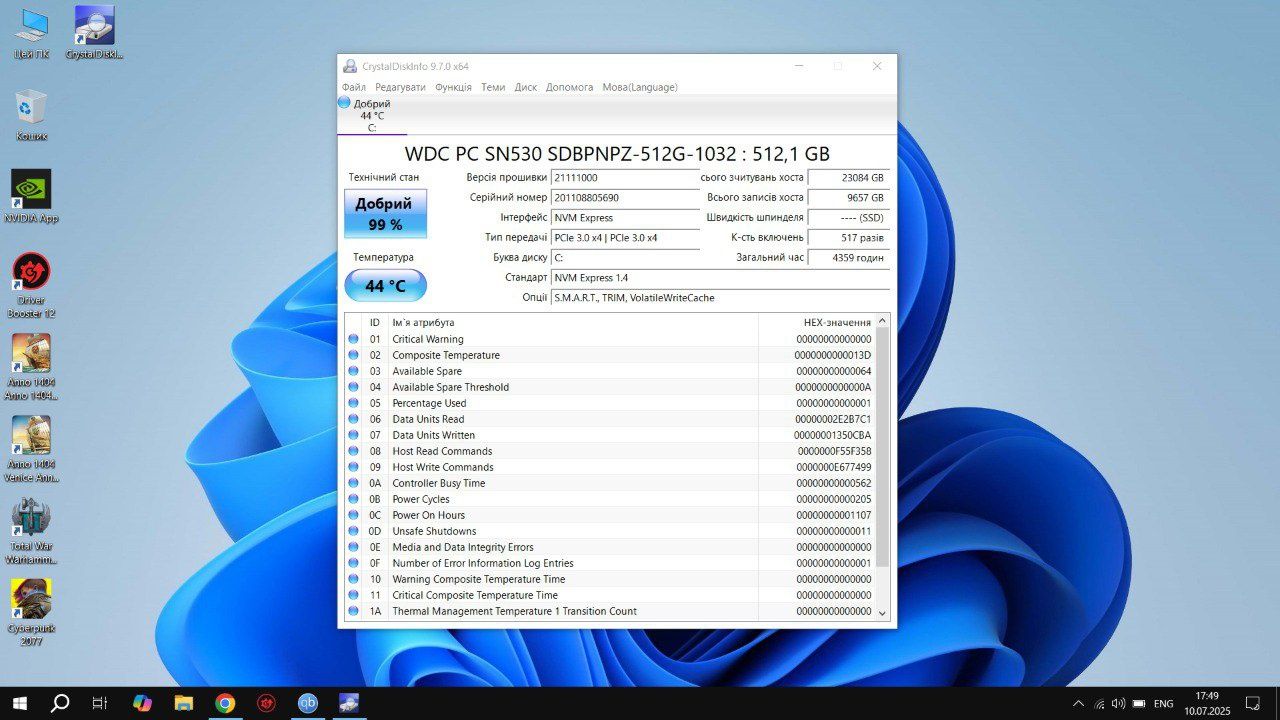Click the host reads value 23084 GB
The height and width of the screenshot is (720, 1280).
(848, 177)
